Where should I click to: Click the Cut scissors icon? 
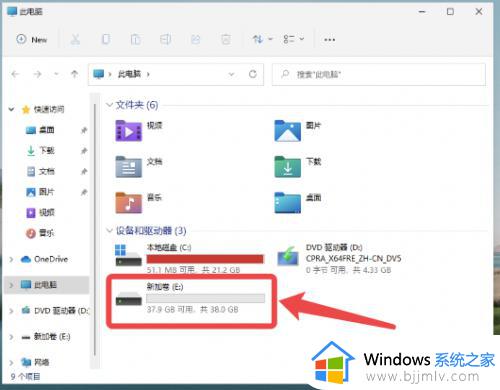(75, 39)
